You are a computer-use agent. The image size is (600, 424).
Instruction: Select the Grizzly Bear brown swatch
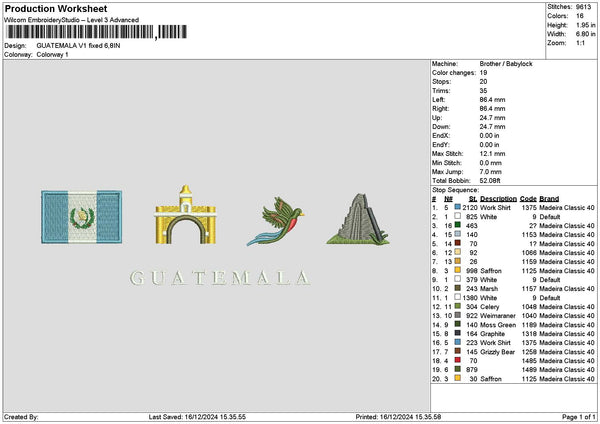(457, 351)
